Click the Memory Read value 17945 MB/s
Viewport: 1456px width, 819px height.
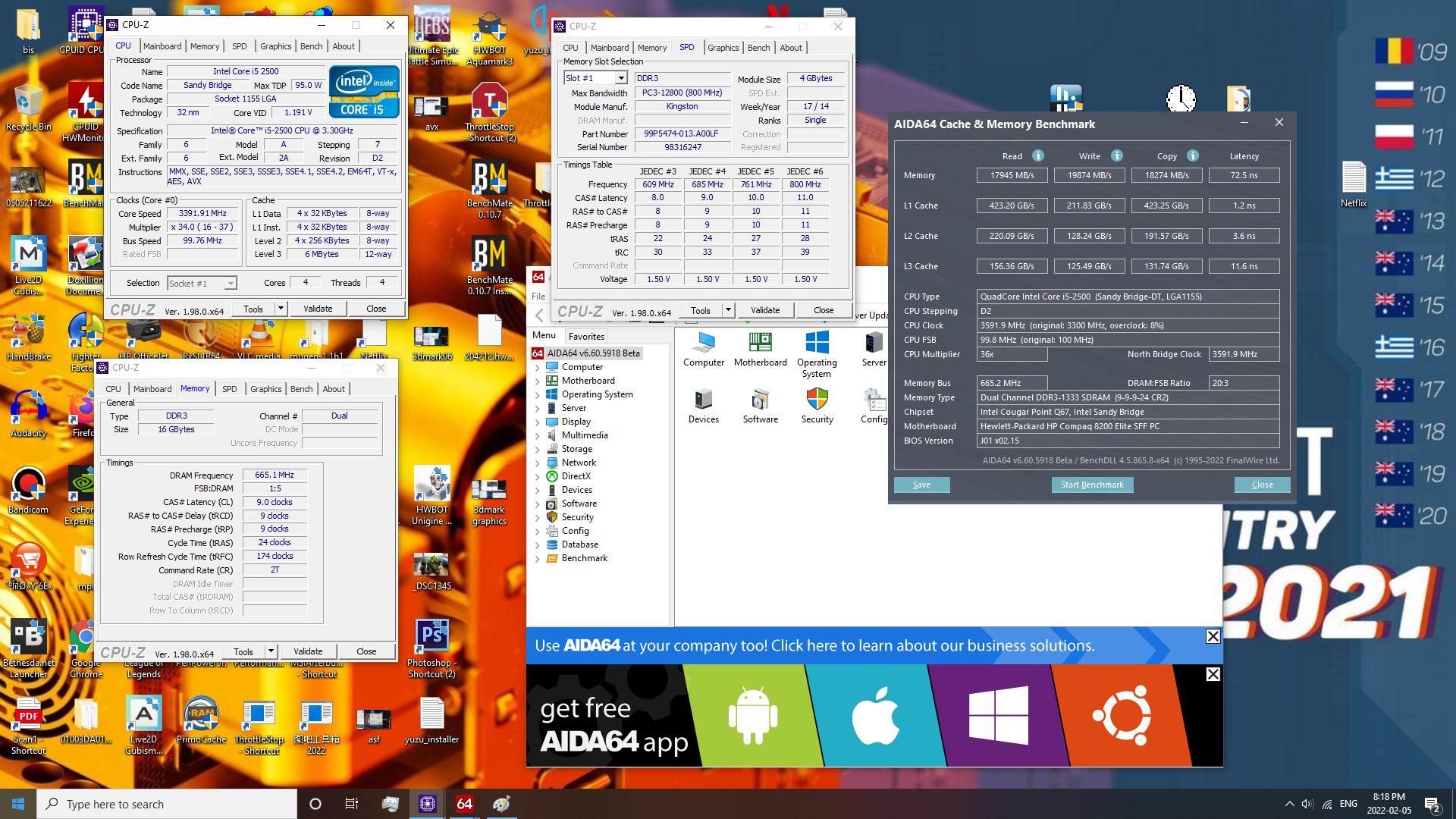1012,175
